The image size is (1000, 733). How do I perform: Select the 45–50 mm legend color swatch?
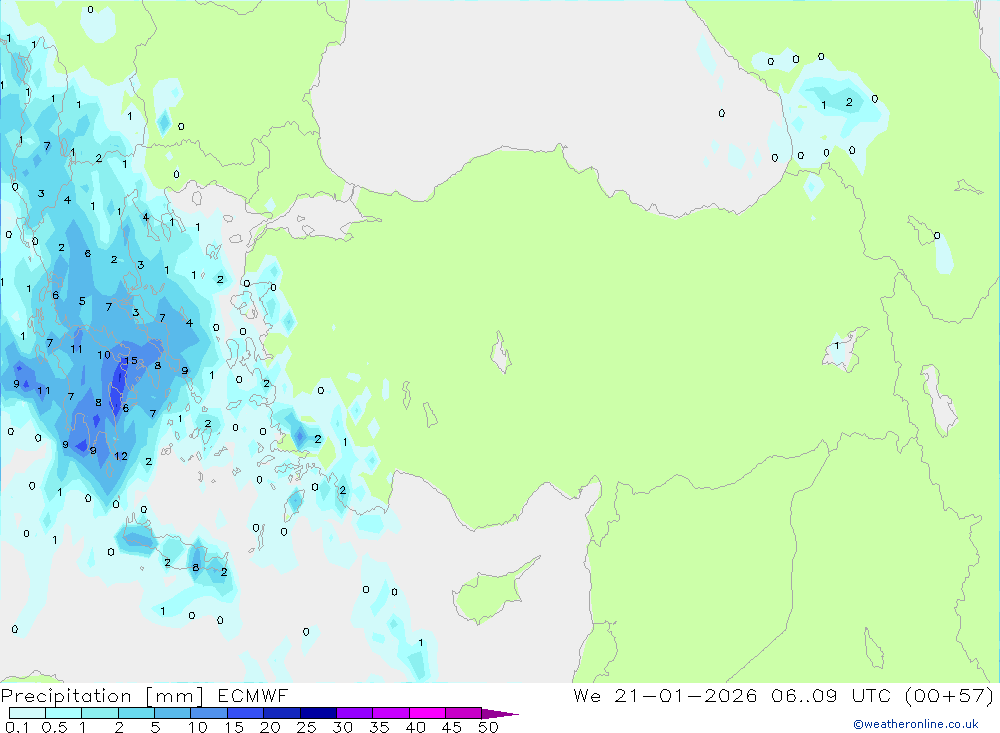[463, 713]
